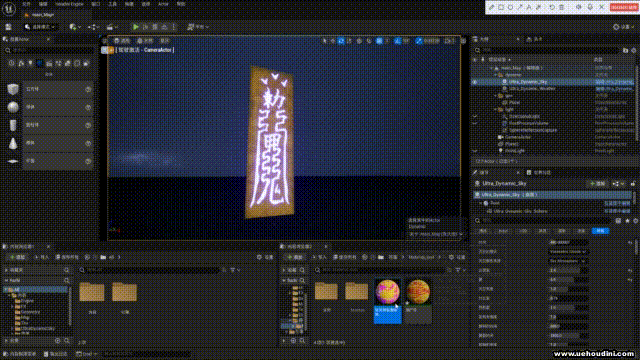Open the Details panel view options gear
Image resolution: width=640 pixels, height=360 pixels.
[636, 220]
